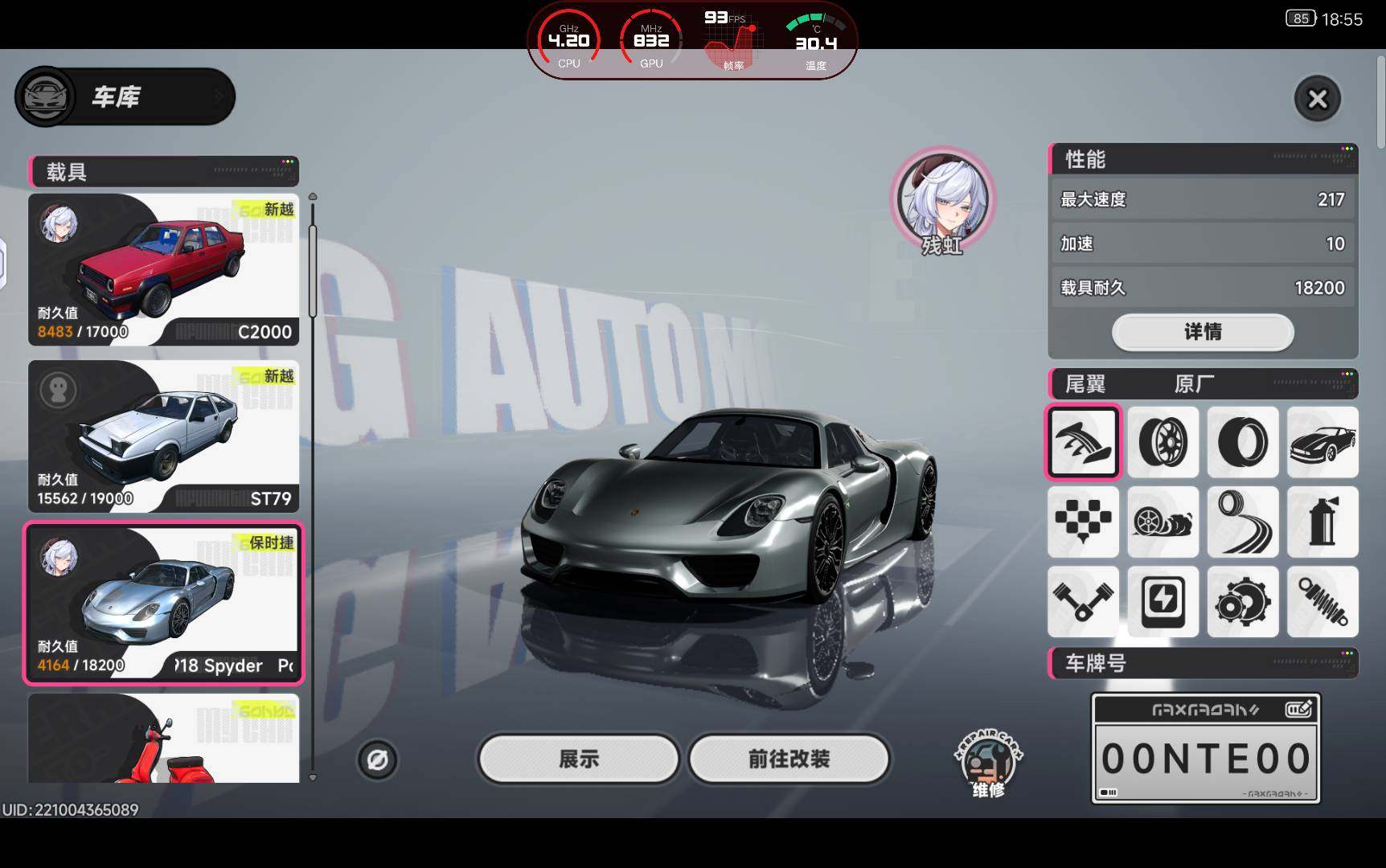Select the tire track marks icon
1386x868 pixels.
(x=1242, y=522)
